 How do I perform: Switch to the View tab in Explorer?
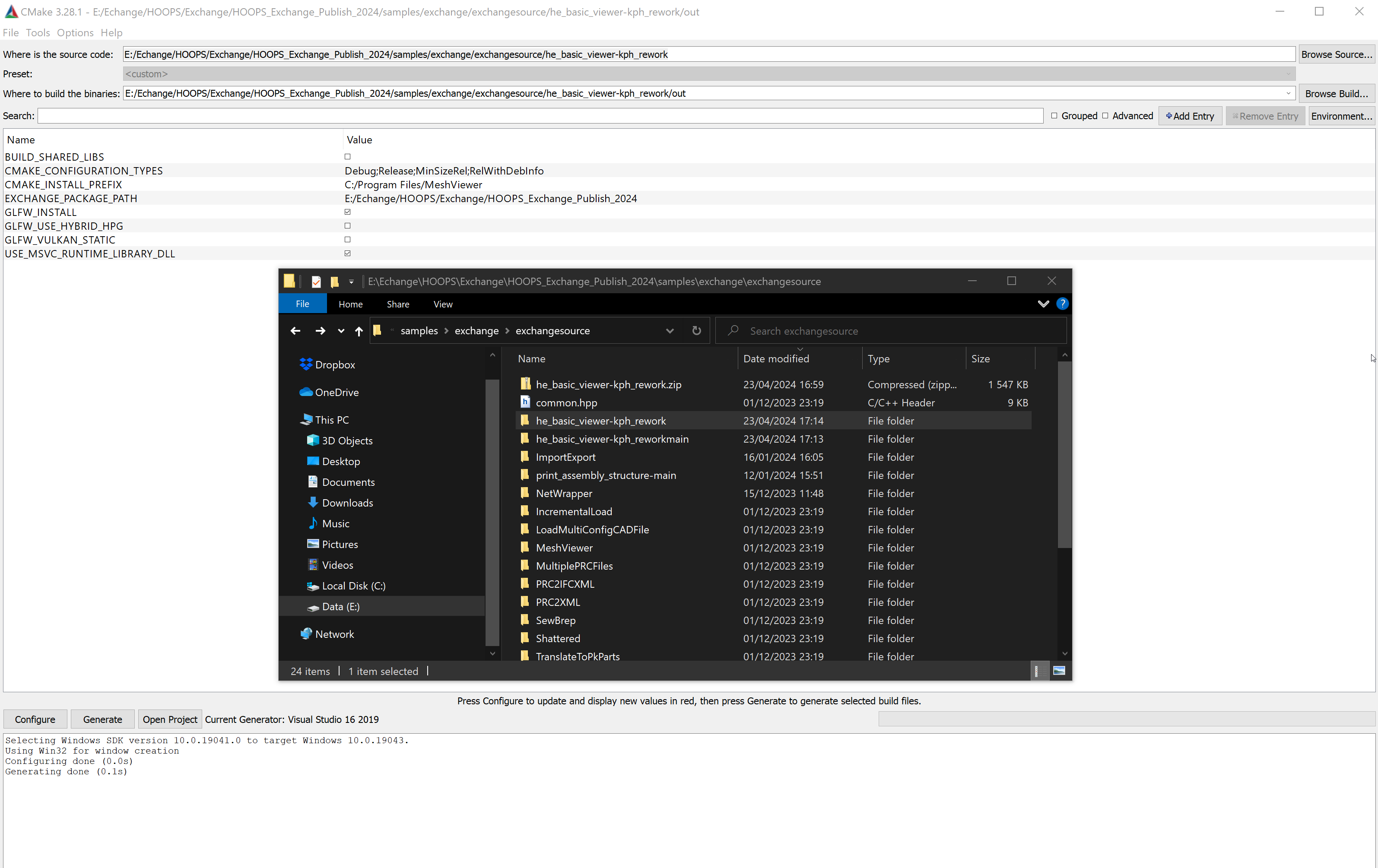pos(442,304)
